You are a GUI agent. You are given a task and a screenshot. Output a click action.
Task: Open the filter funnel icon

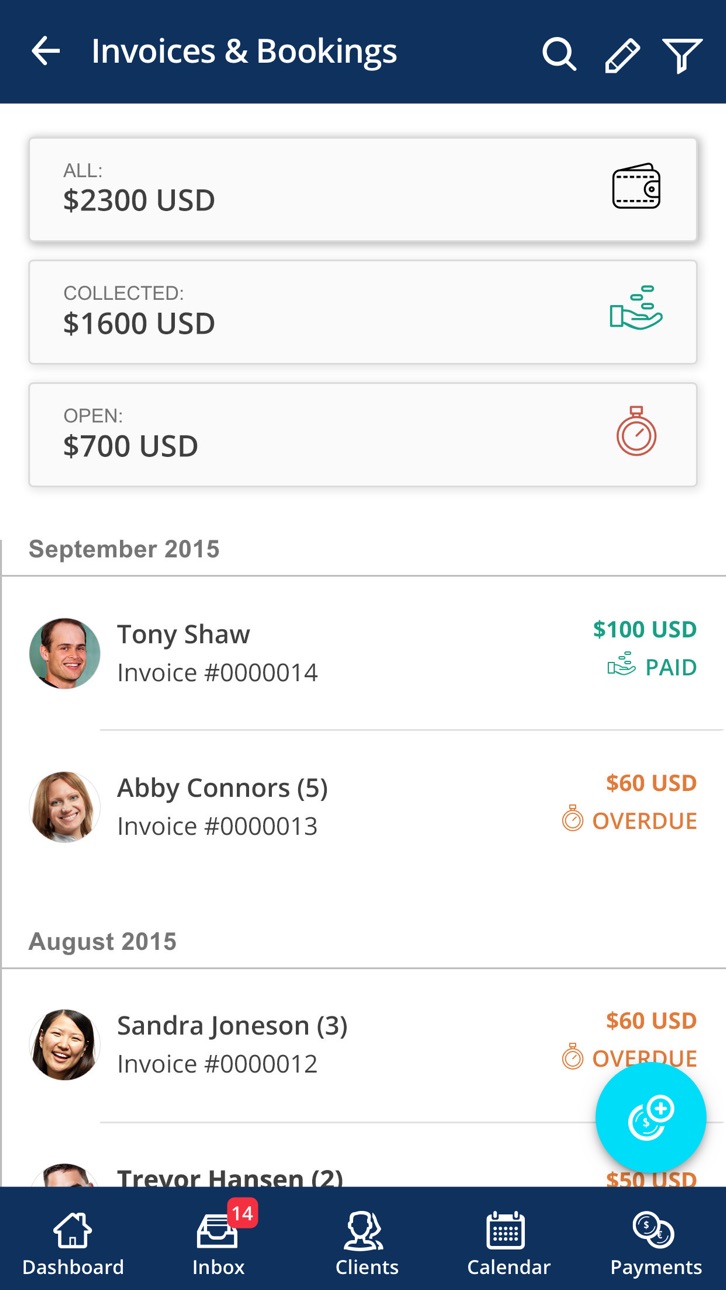682,55
